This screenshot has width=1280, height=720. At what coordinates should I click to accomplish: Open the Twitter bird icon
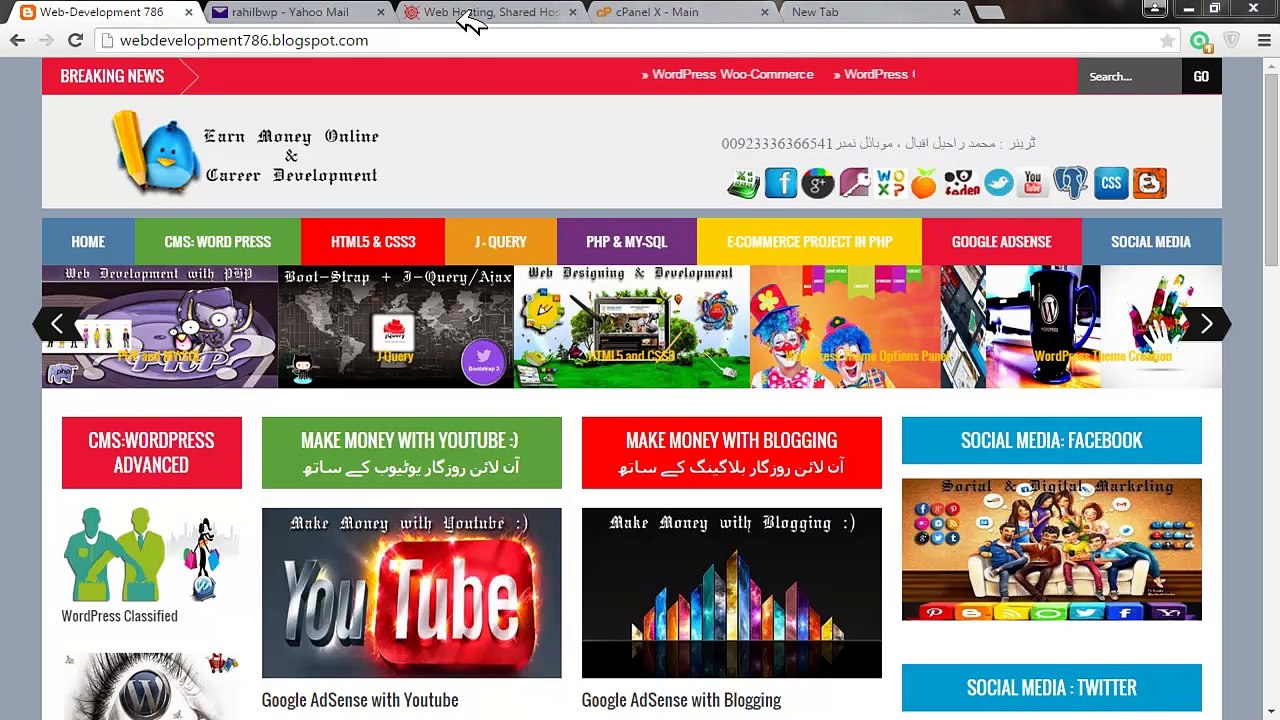pyautogui.click(x=998, y=184)
